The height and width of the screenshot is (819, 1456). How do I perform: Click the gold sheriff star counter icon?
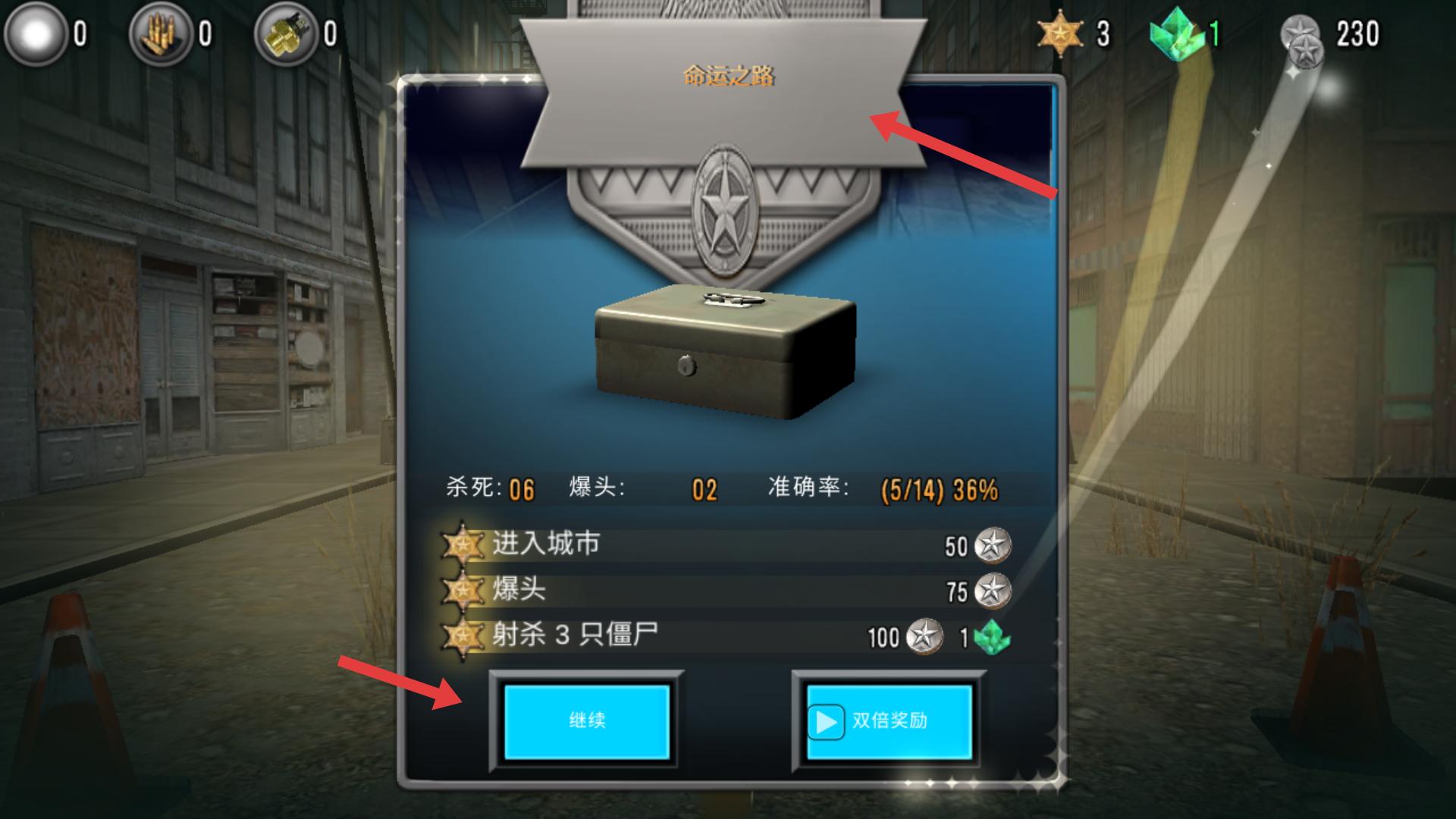click(1059, 33)
